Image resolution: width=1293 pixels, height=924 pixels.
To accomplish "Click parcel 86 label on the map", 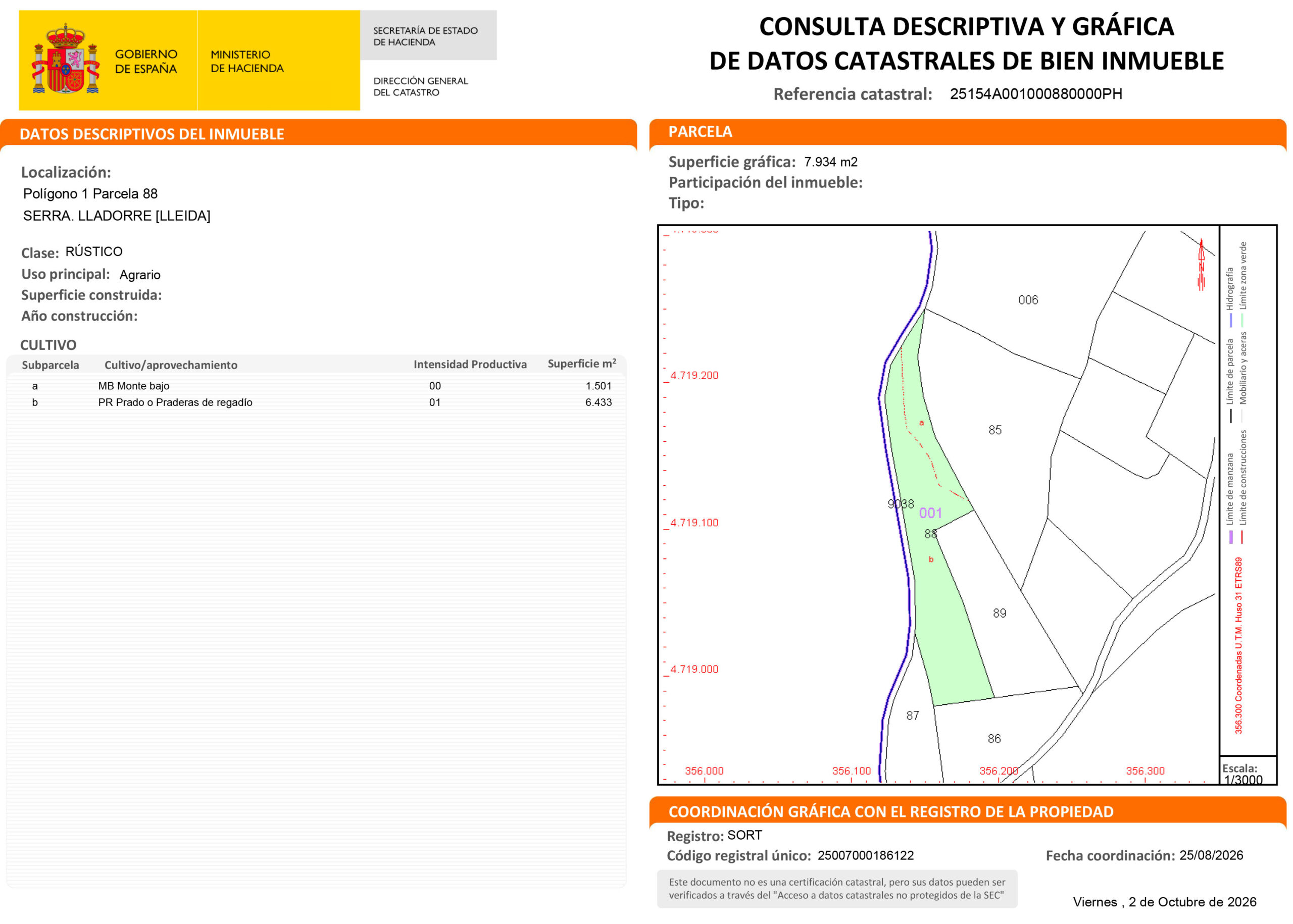I will coord(994,739).
